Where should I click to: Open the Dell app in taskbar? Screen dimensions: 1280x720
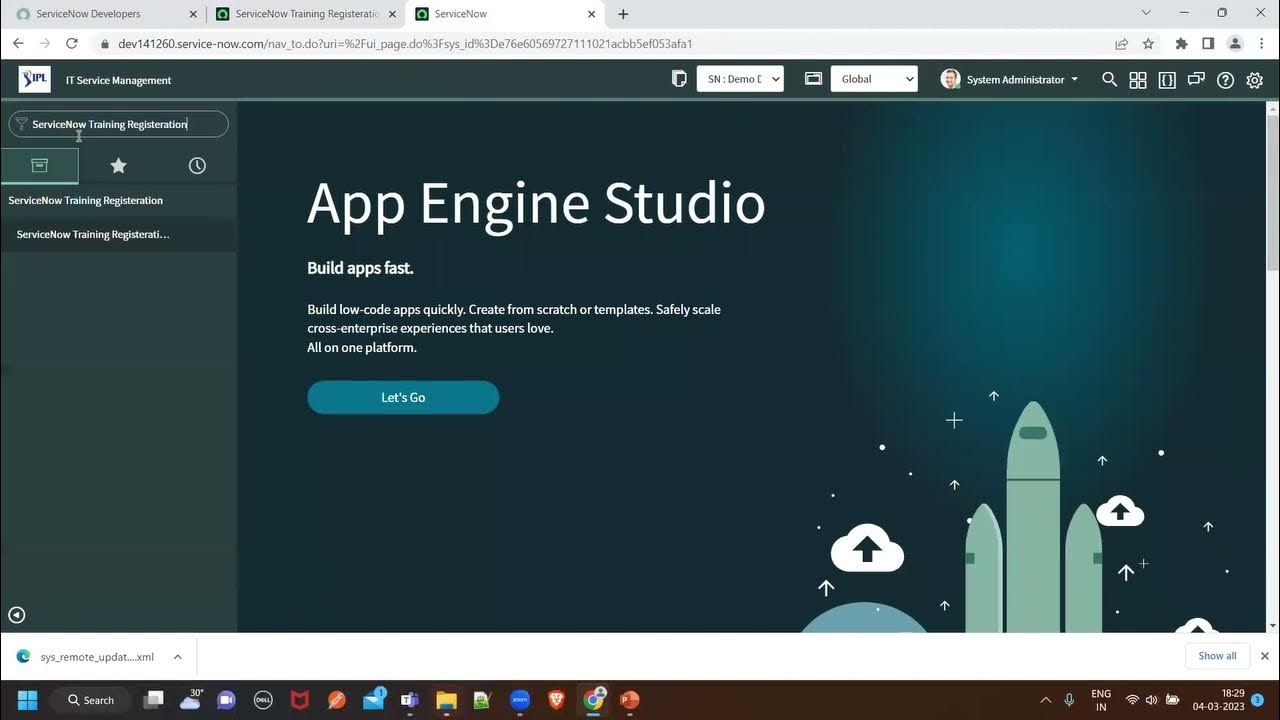263,700
